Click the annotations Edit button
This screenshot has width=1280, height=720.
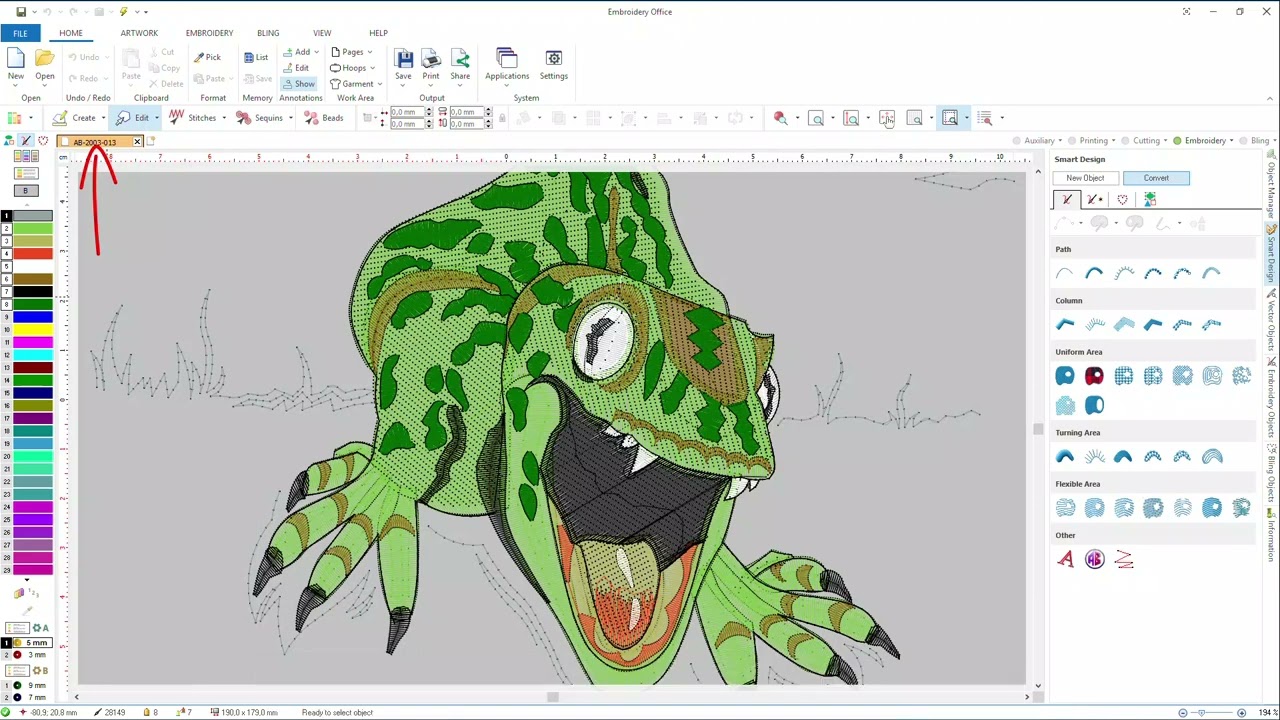pyautogui.click(x=296, y=68)
